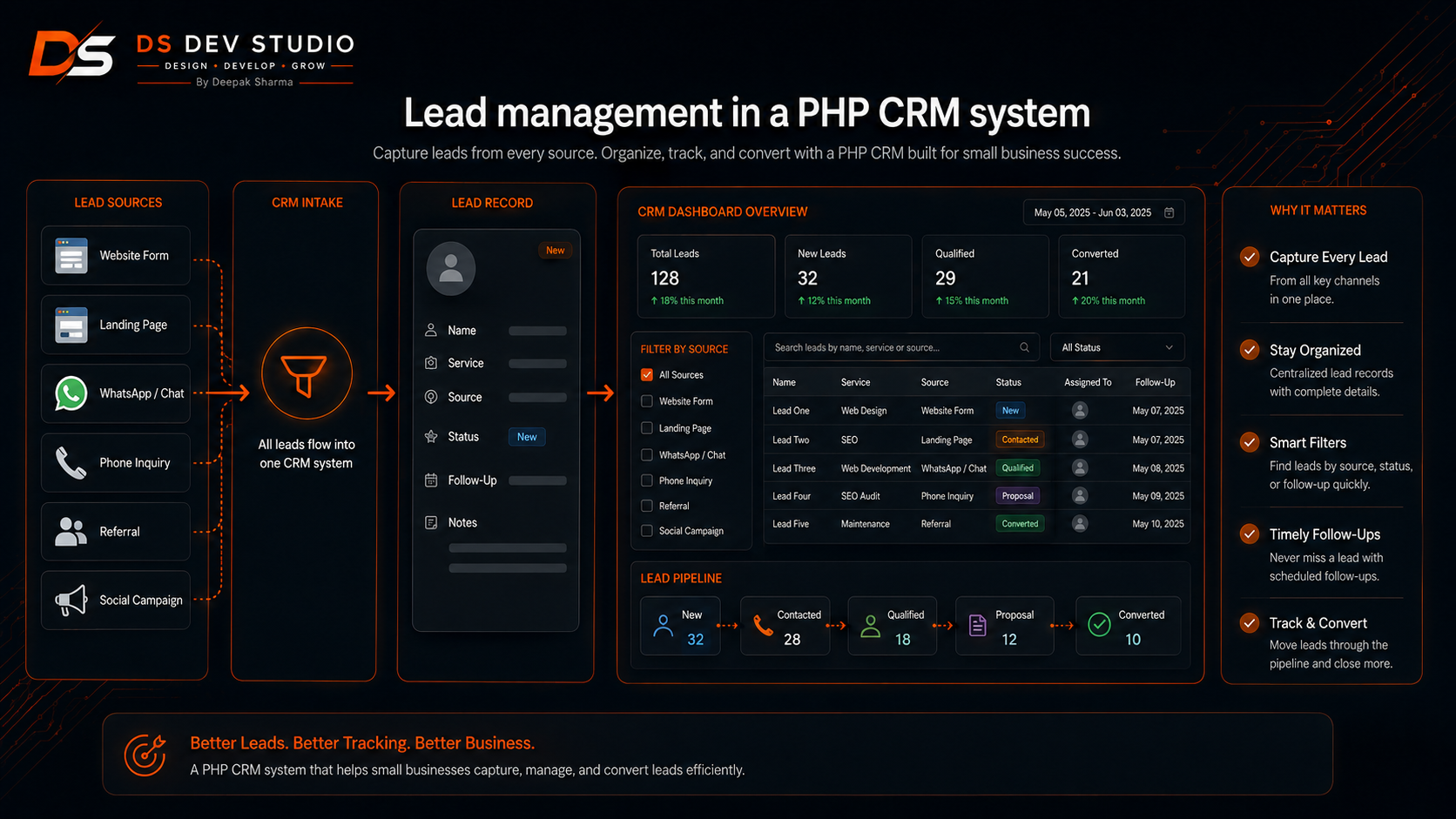
Task: Click the Qualified badge for Lead Three
Action: [x=1018, y=467]
